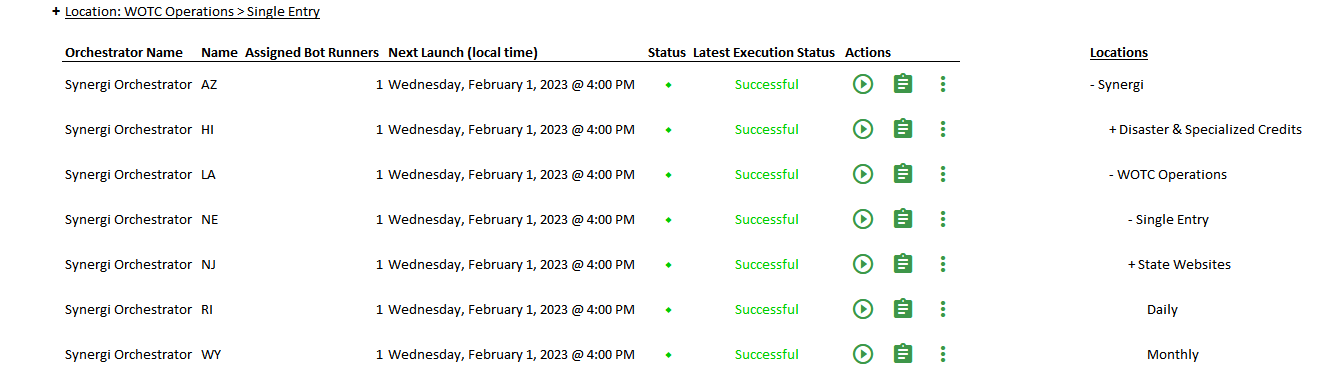Expand the State Websites location
The height and width of the screenshot is (389, 1317).
(x=1132, y=264)
